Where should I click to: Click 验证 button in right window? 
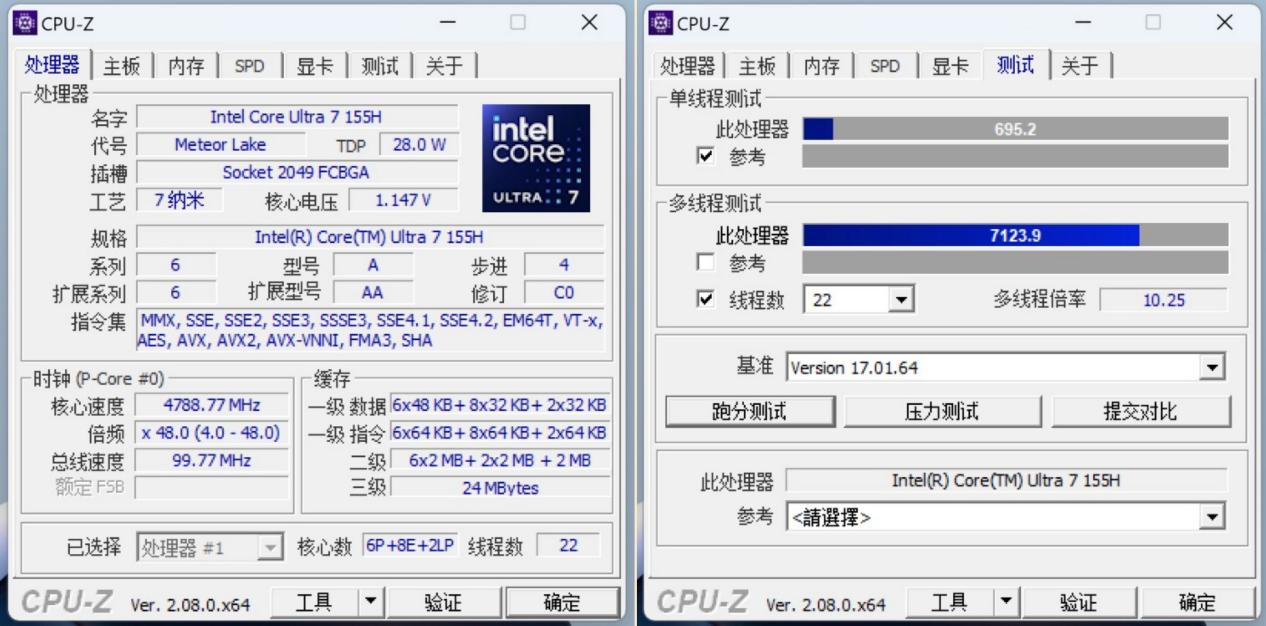[1079, 602]
